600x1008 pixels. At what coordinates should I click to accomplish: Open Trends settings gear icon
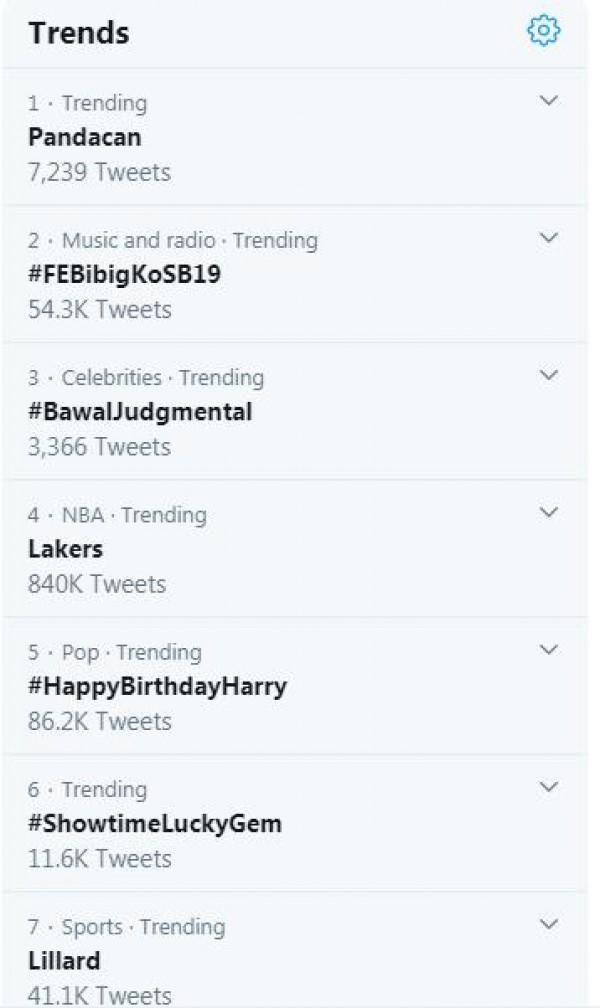(543, 31)
